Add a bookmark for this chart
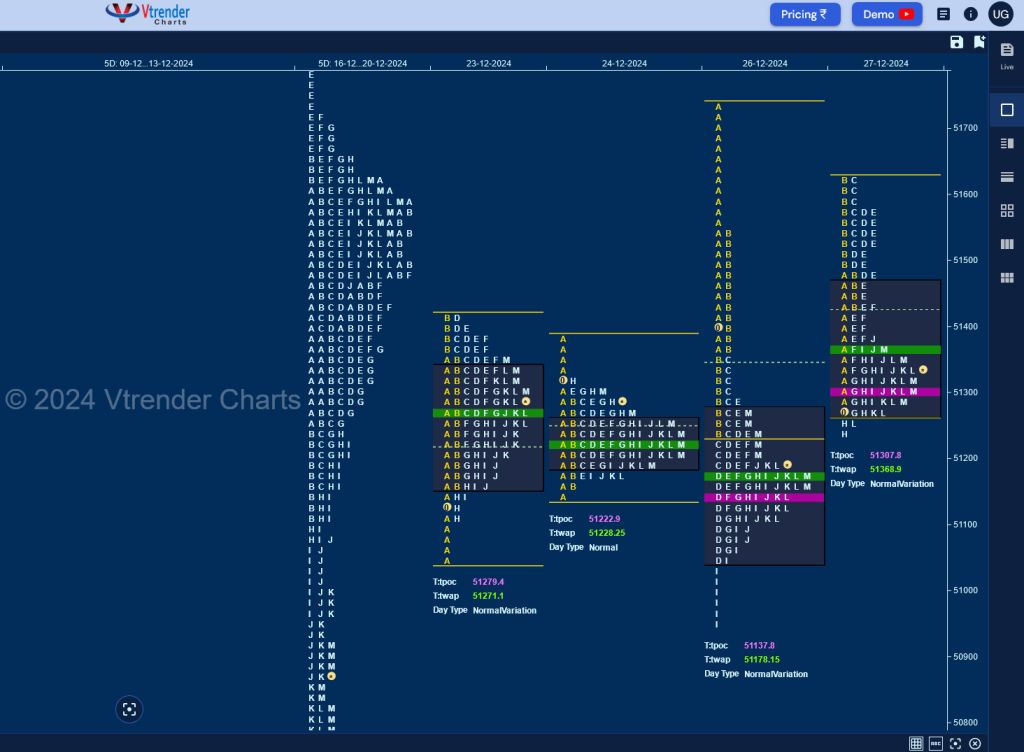Viewport: 1024px width, 752px height. (979, 42)
